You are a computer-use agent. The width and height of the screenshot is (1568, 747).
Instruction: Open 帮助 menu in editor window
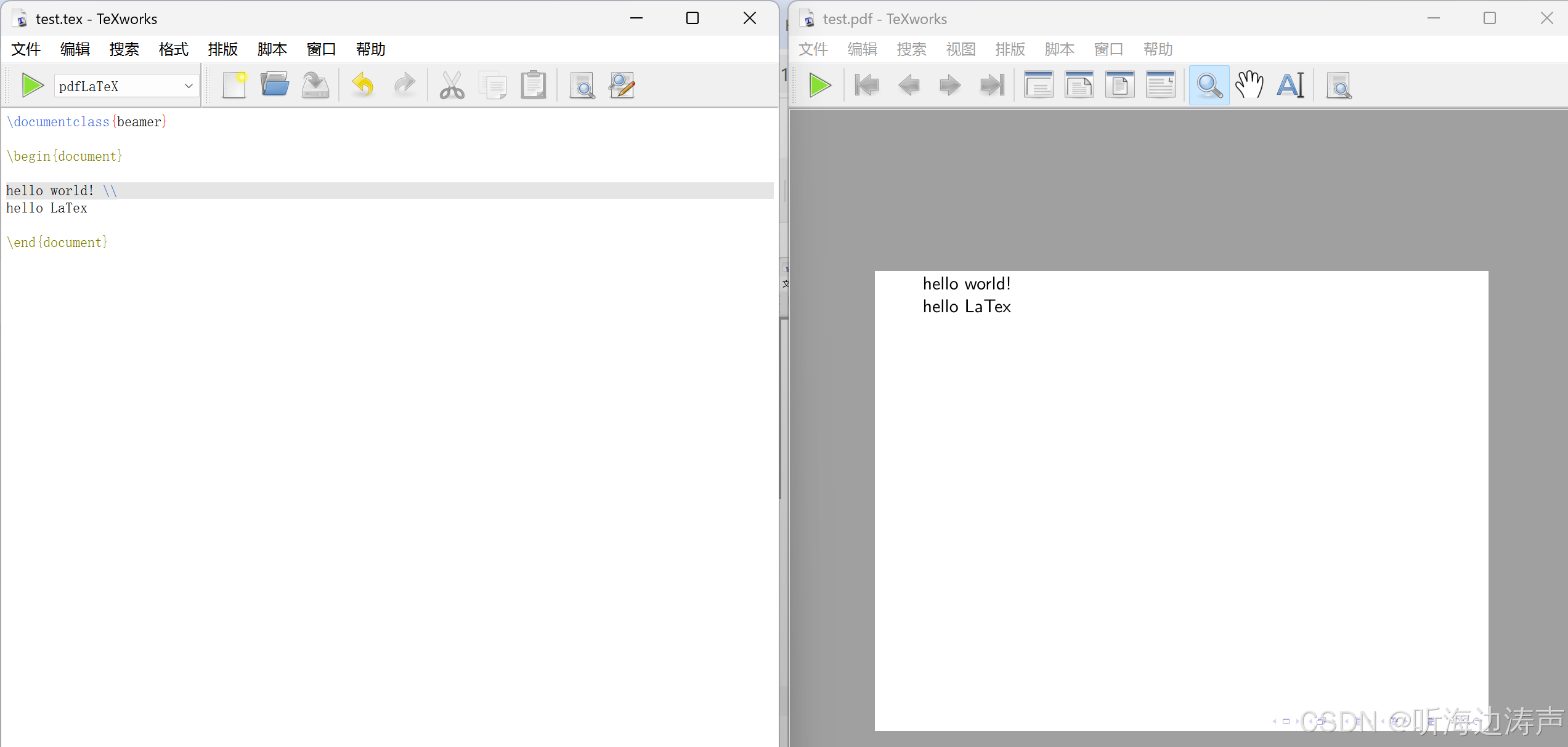[x=371, y=49]
